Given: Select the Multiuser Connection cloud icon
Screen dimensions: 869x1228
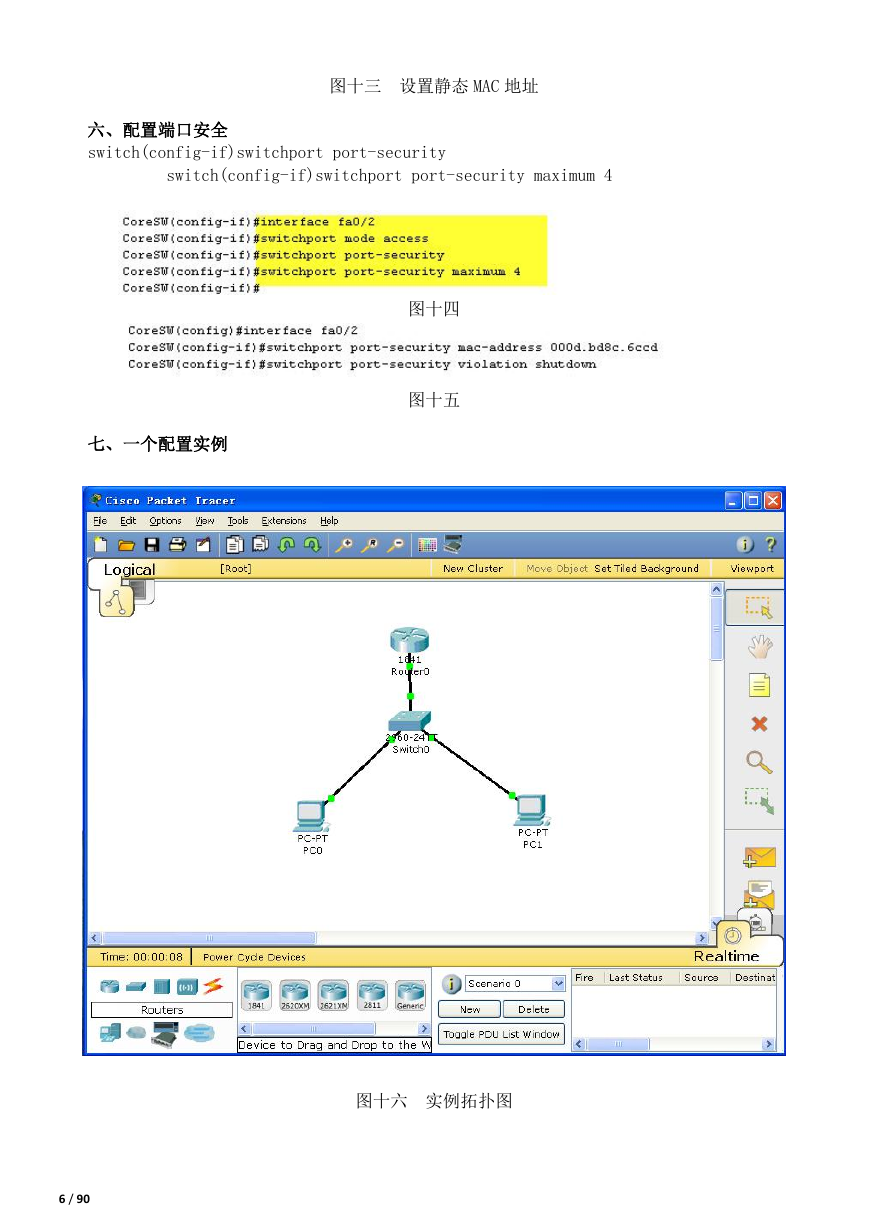Looking at the screenshot, I should [x=198, y=1034].
